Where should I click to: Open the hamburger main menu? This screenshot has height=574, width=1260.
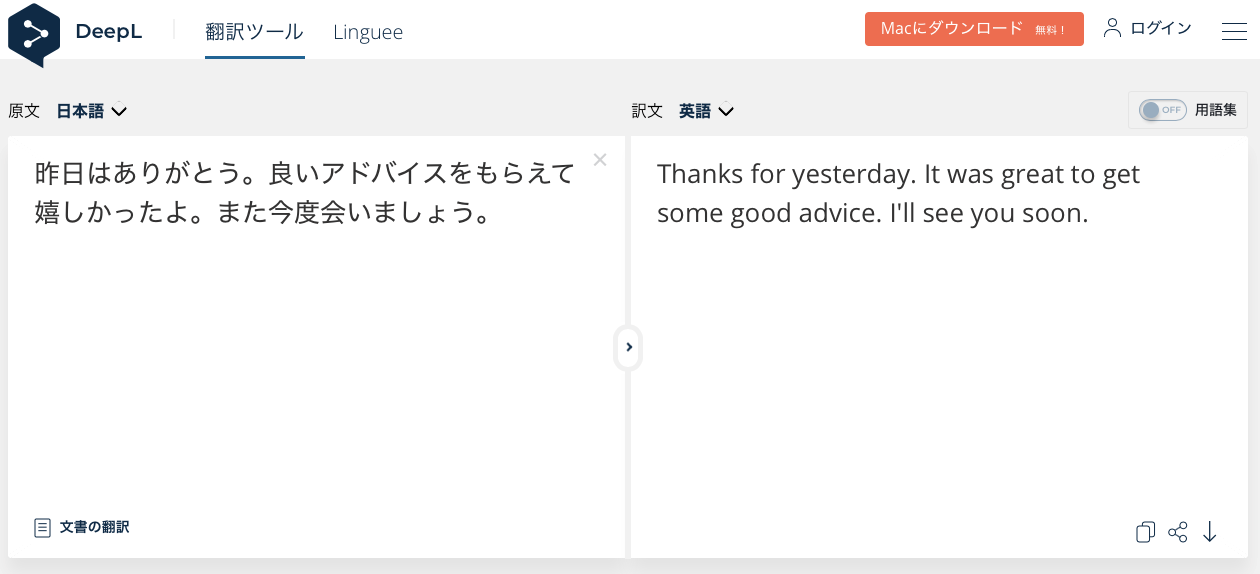(x=1234, y=31)
